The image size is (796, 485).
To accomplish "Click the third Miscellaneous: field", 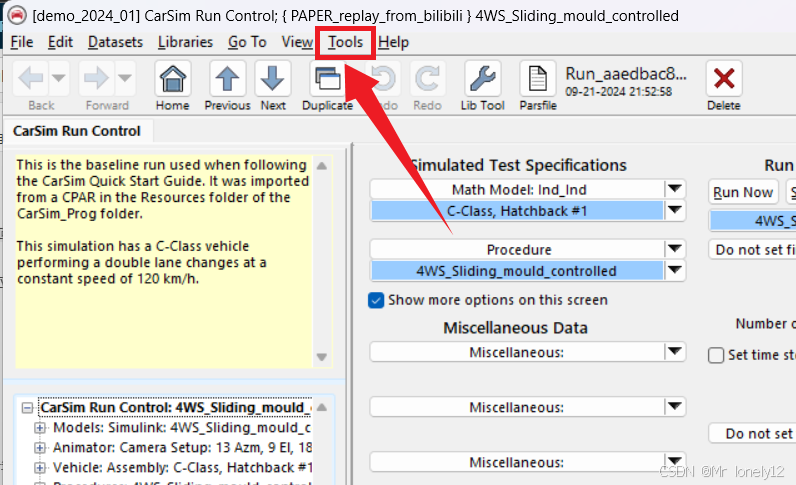I will (518, 462).
